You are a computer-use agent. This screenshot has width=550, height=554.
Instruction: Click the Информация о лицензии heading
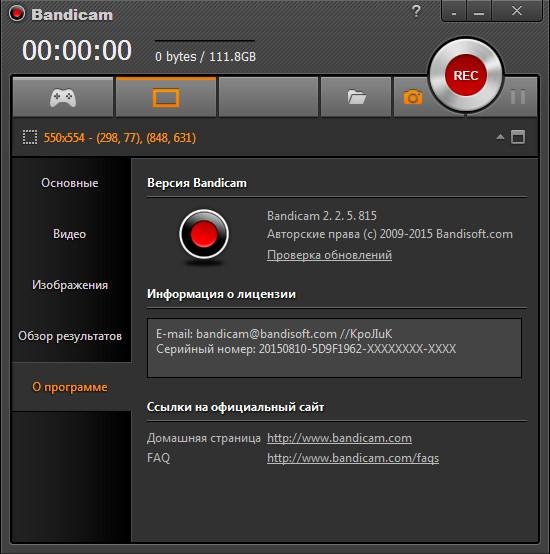click(221, 294)
